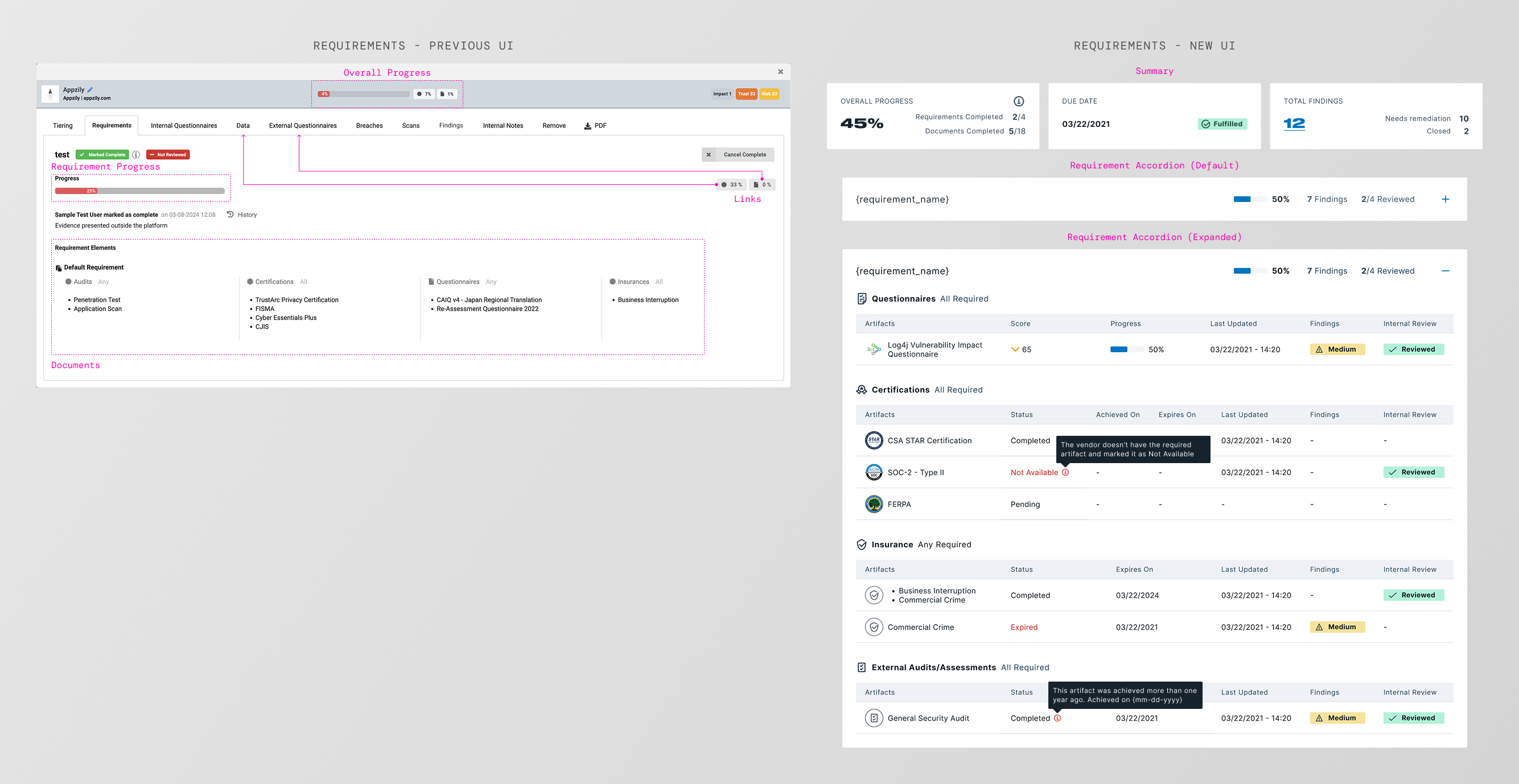Image resolution: width=1519 pixels, height=784 pixels.
Task: Click the 25% requirement progress bar
Action: pos(140,191)
